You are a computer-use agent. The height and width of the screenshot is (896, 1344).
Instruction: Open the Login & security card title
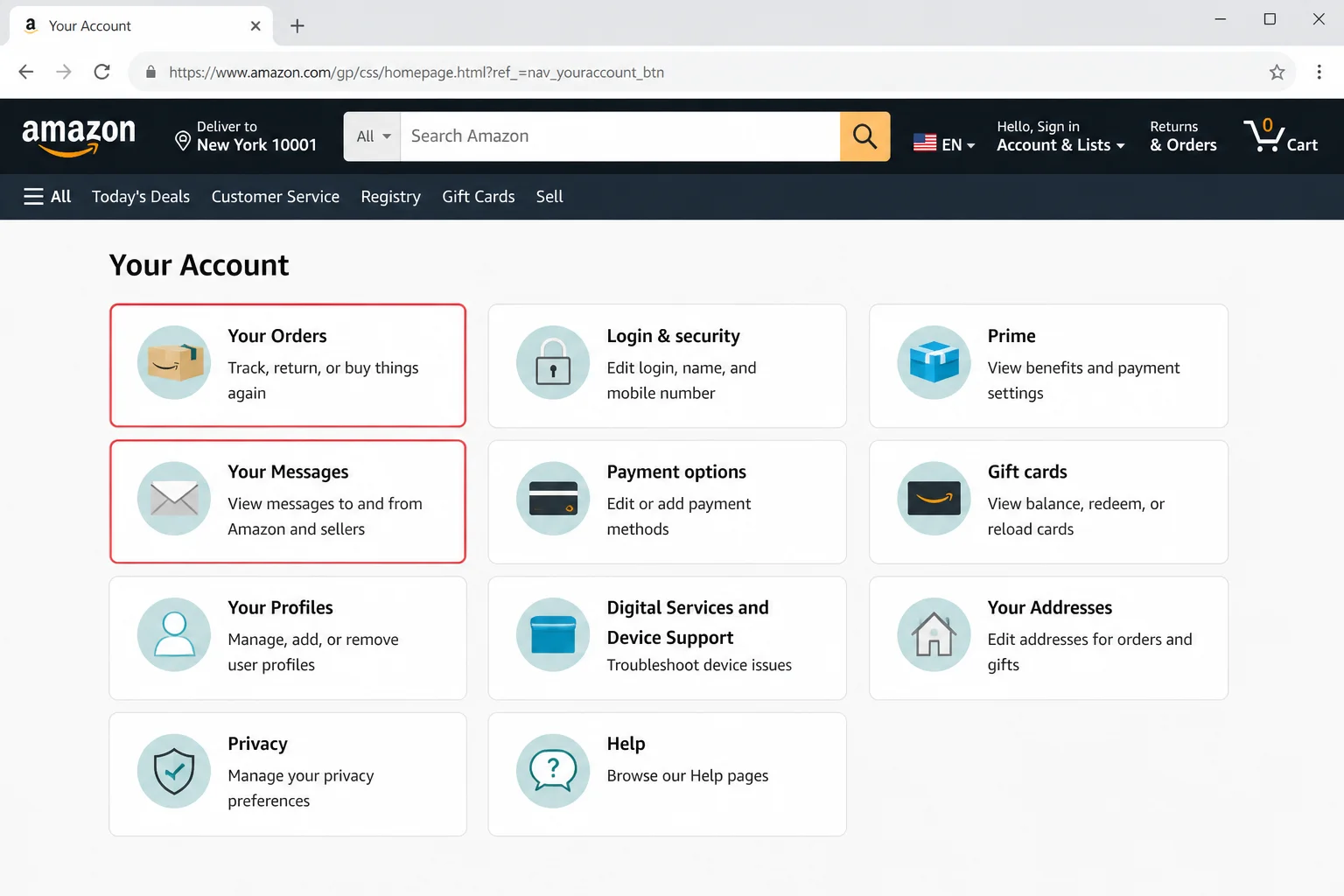(674, 336)
